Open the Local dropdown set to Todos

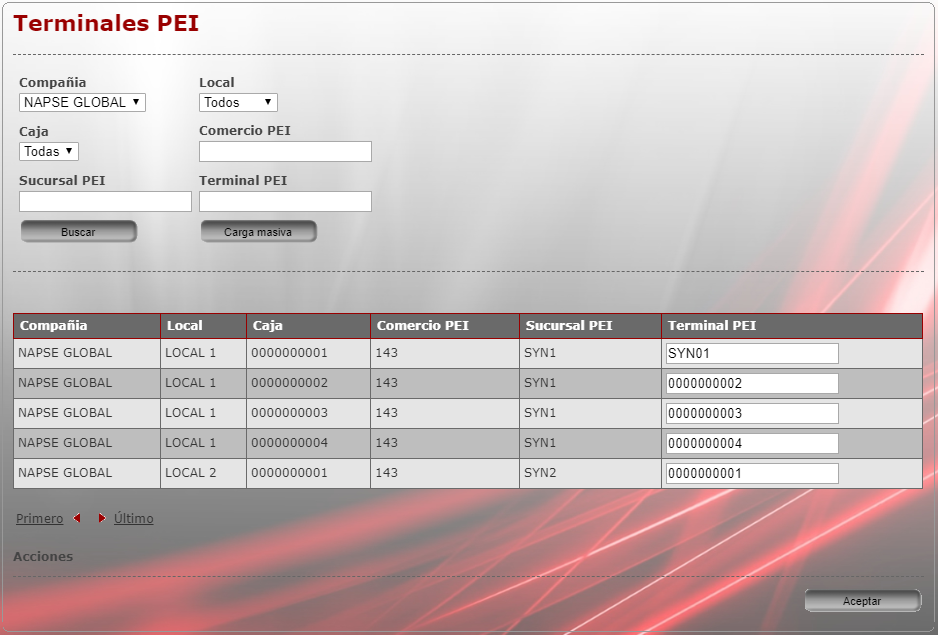pos(238,102)
